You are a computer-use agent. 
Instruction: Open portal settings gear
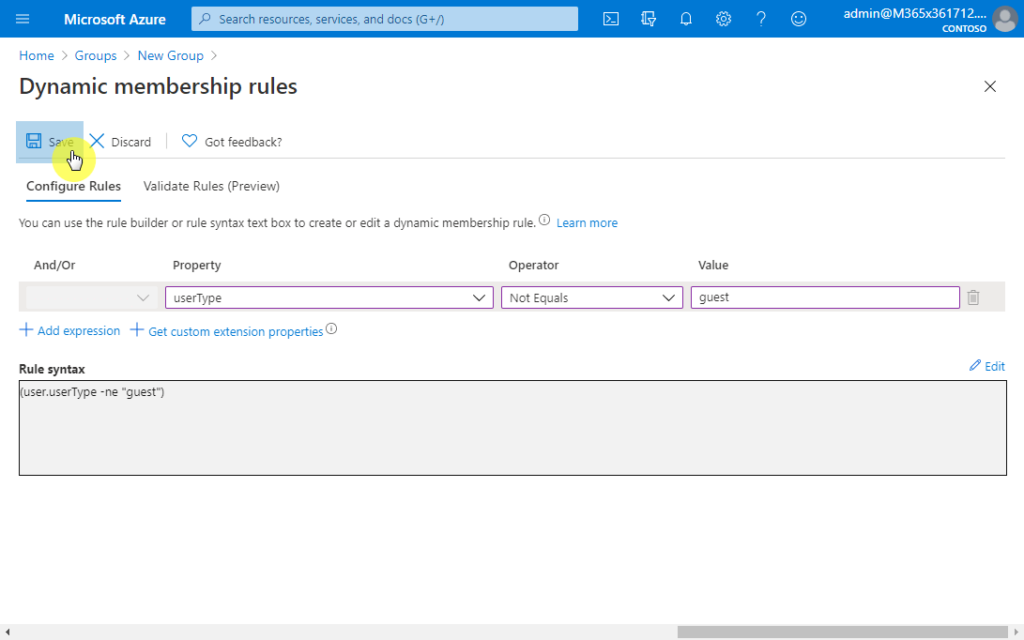(723, 19)
